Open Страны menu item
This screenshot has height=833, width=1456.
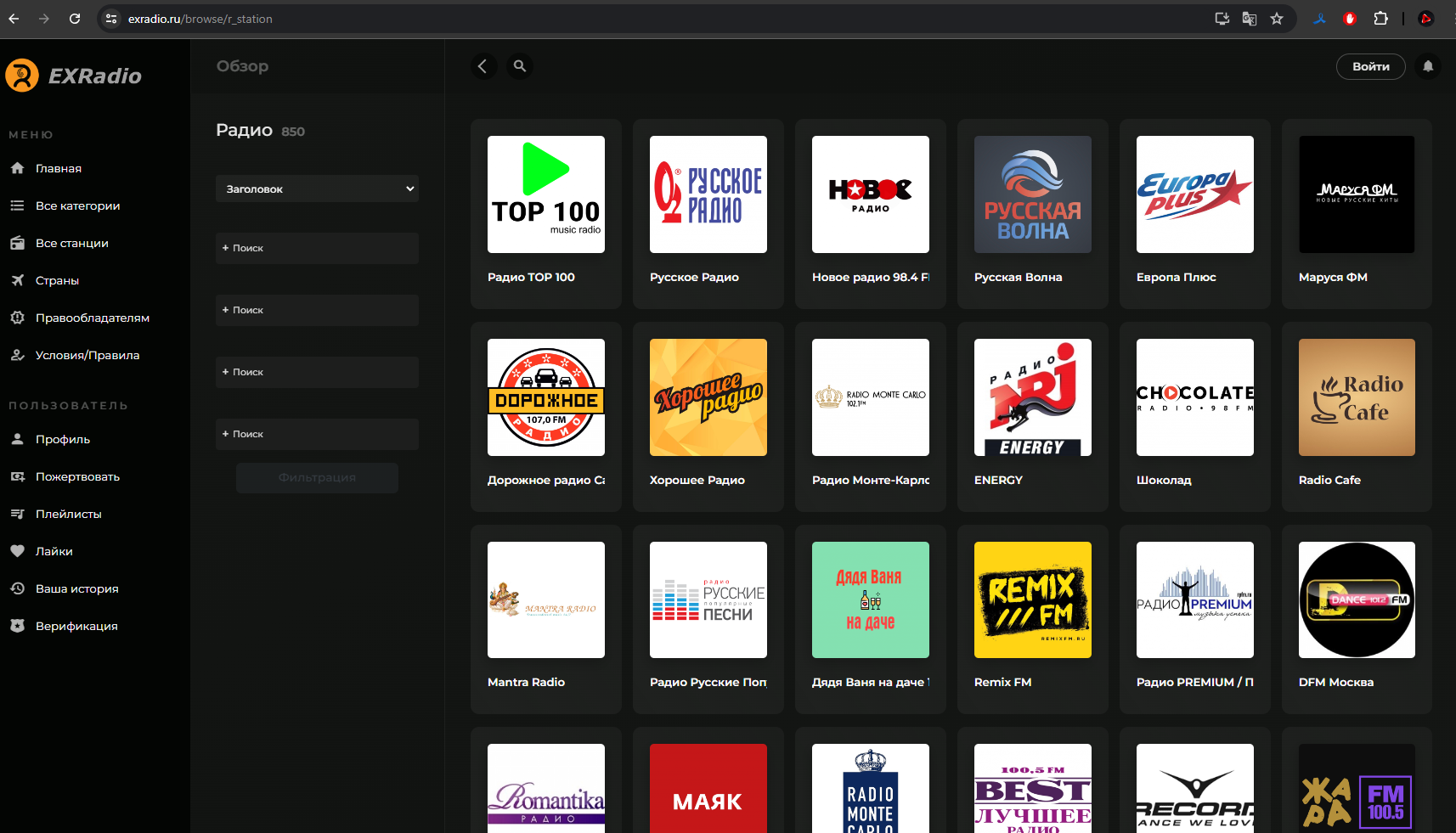click(x=58, y=280)
